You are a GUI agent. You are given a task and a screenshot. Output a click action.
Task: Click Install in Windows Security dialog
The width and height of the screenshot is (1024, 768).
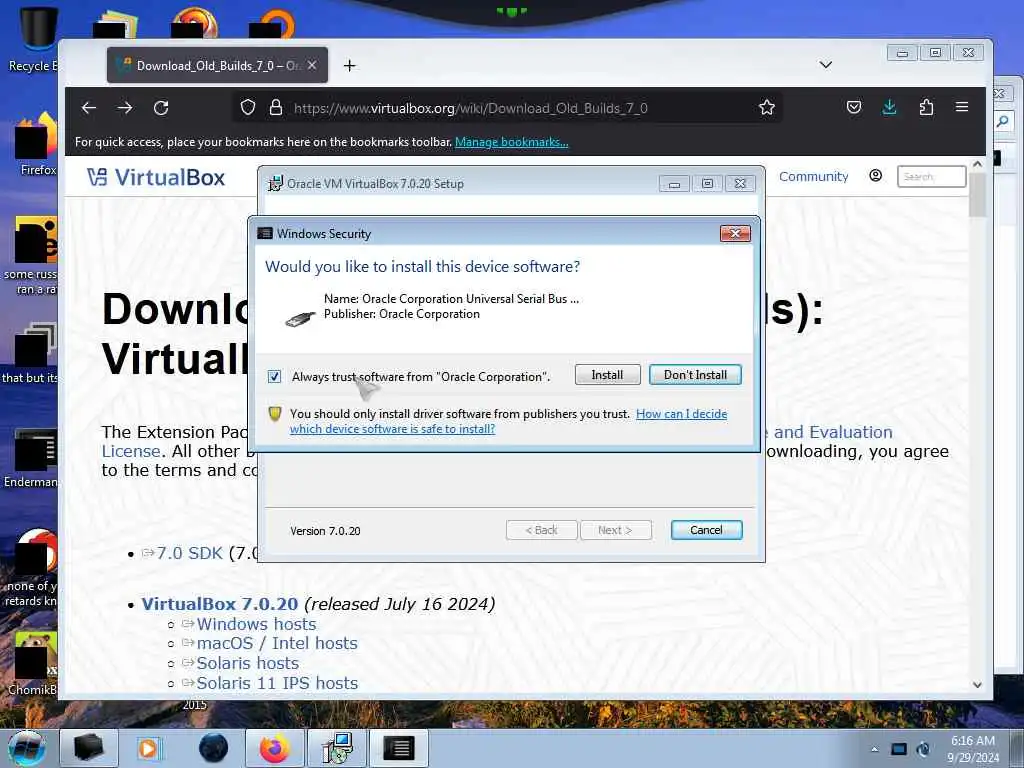click(x=607, y=375)
